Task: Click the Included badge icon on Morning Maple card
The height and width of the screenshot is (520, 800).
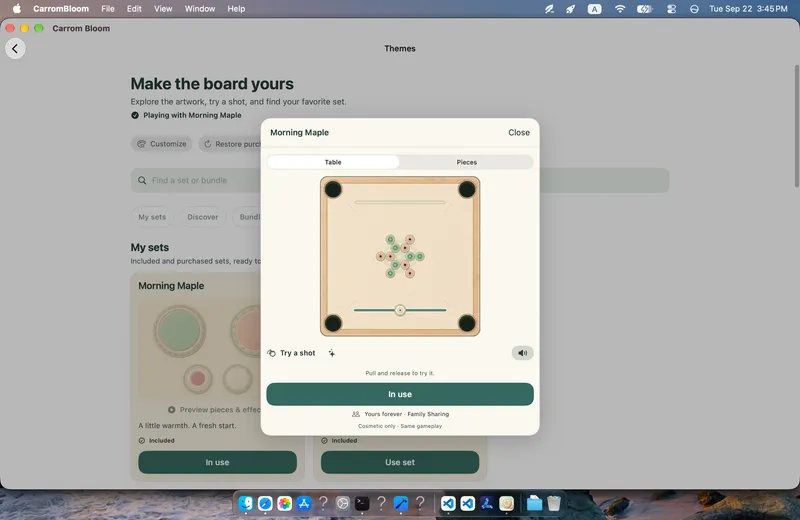Action: click(x=142, y=440)
